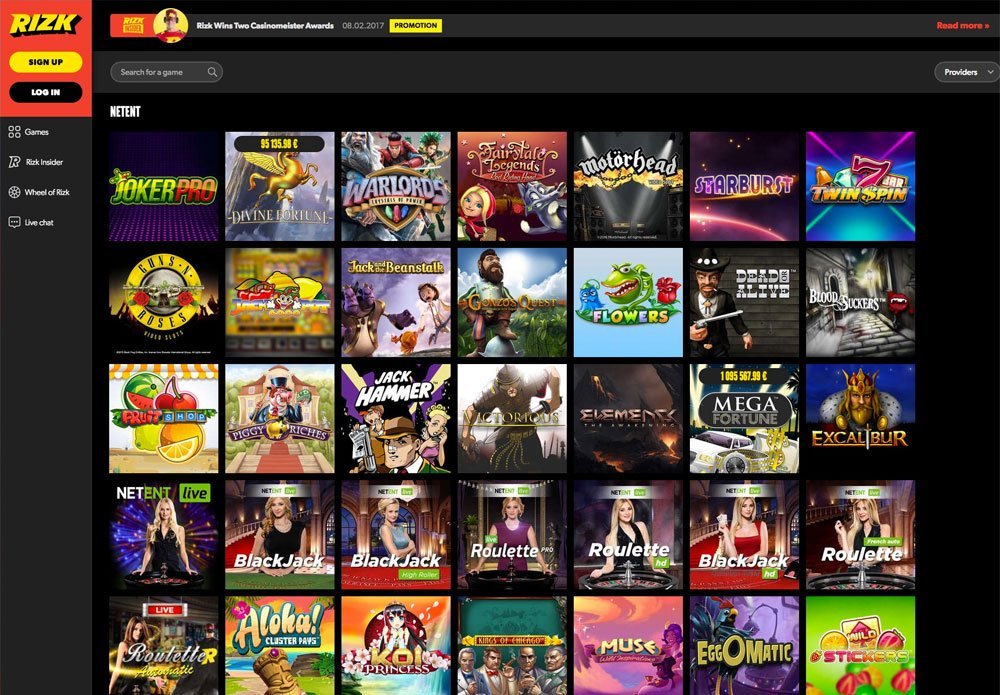Open the NetEnt Live lobby tile
This screenshot has height=695, width=1000.
point(163,534)
